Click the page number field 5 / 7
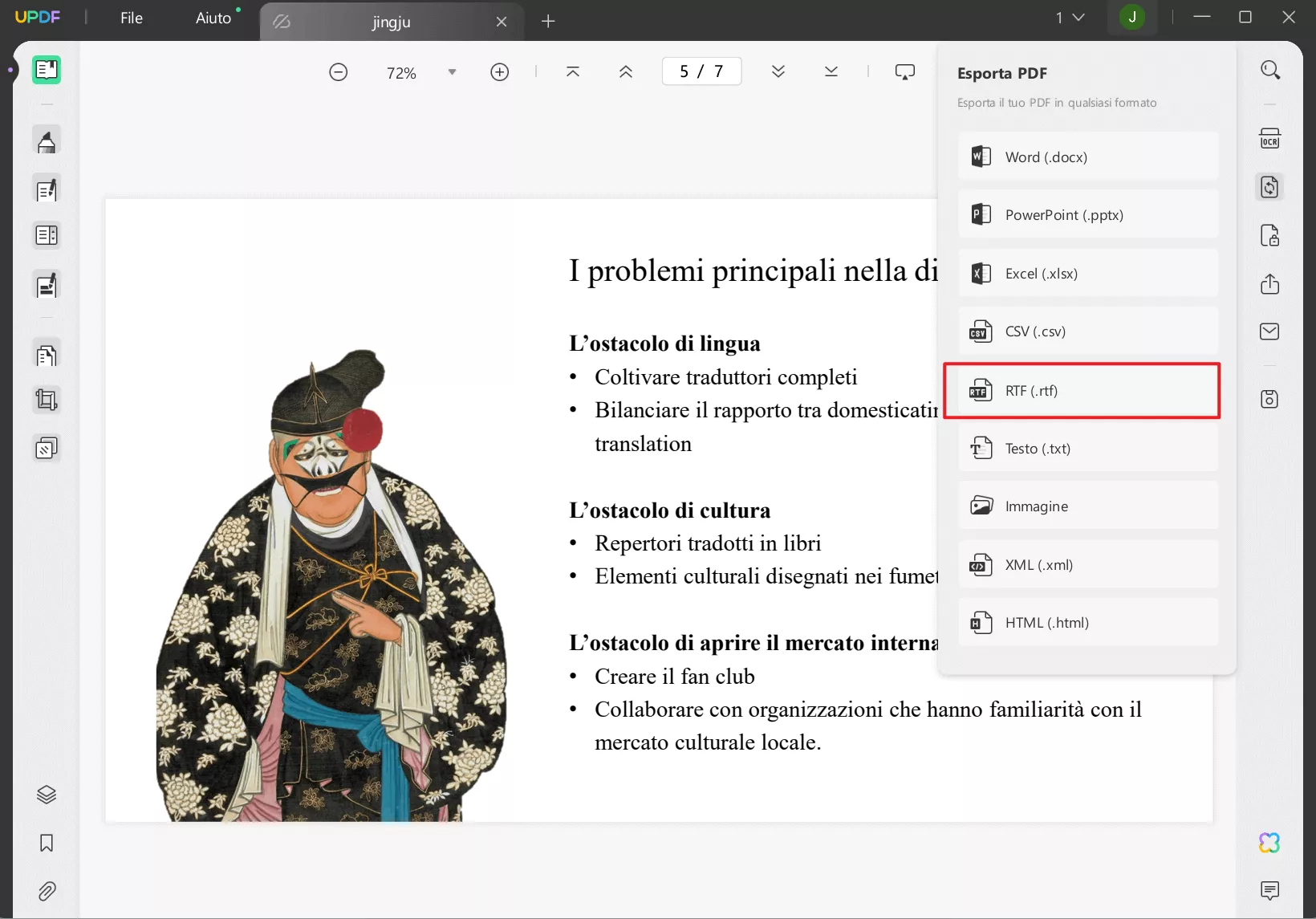 click(x=701, y=71)
